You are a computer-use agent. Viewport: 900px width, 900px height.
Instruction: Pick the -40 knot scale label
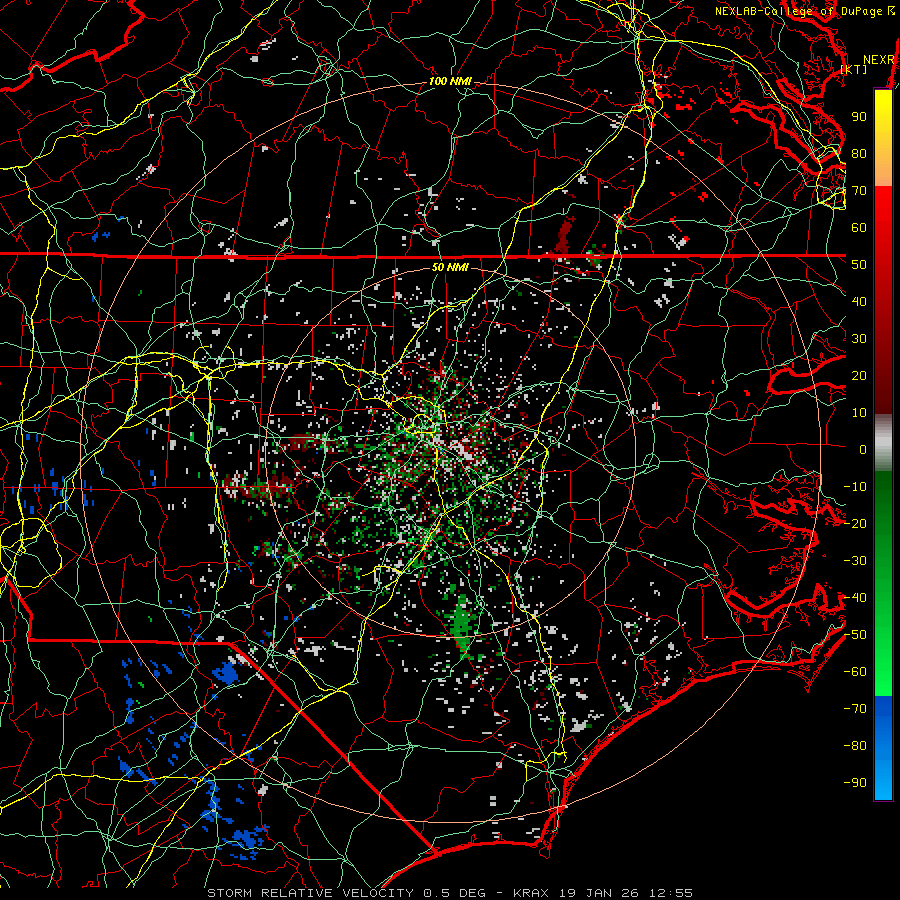(x=855, y=598)
